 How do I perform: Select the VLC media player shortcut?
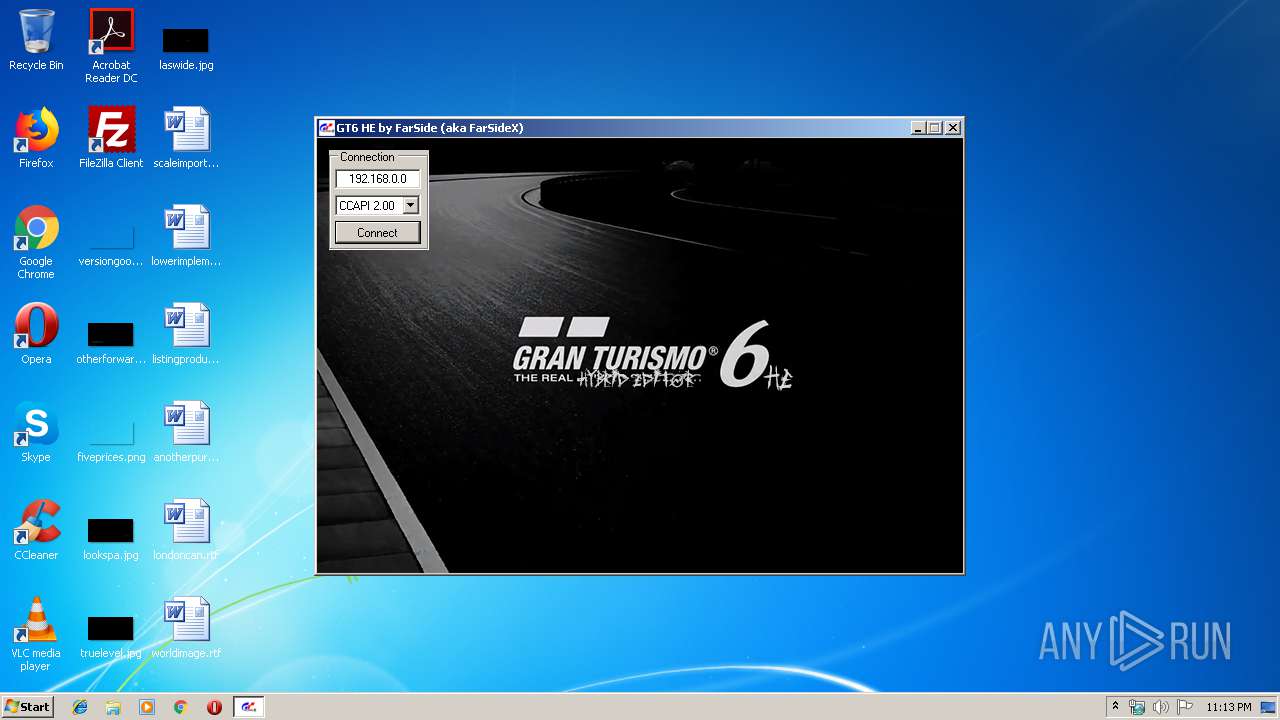coord(36,634)
